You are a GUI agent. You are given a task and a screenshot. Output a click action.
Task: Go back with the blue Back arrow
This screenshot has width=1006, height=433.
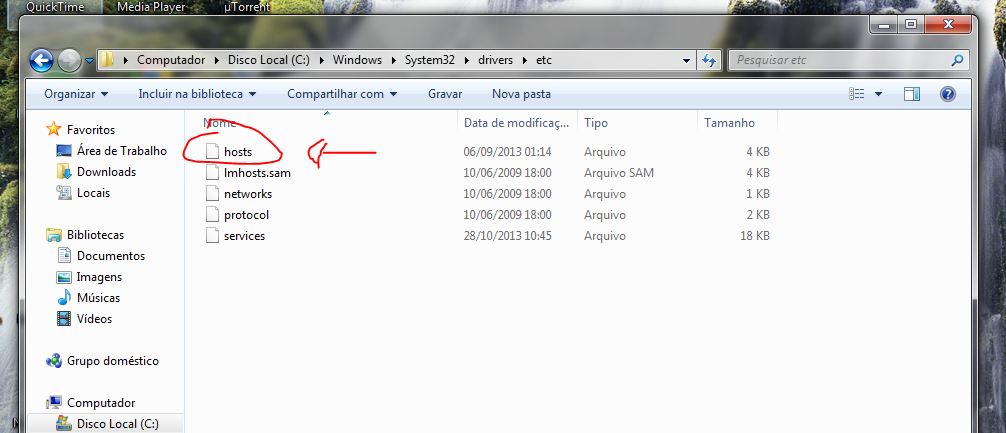click(42, 61)
